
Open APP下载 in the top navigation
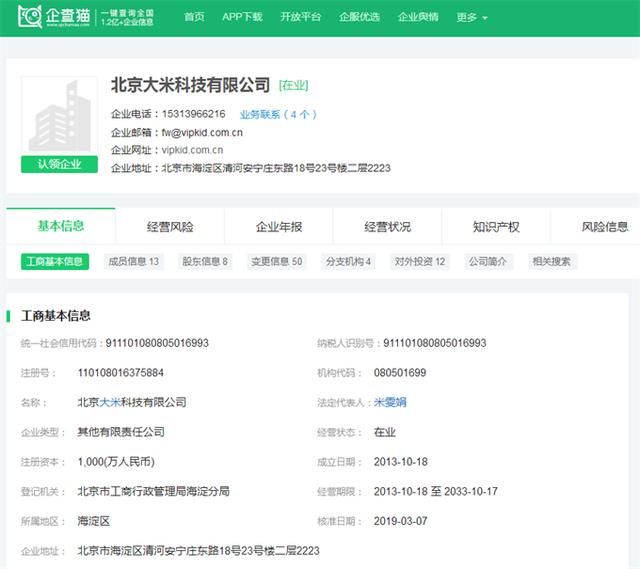242,17
